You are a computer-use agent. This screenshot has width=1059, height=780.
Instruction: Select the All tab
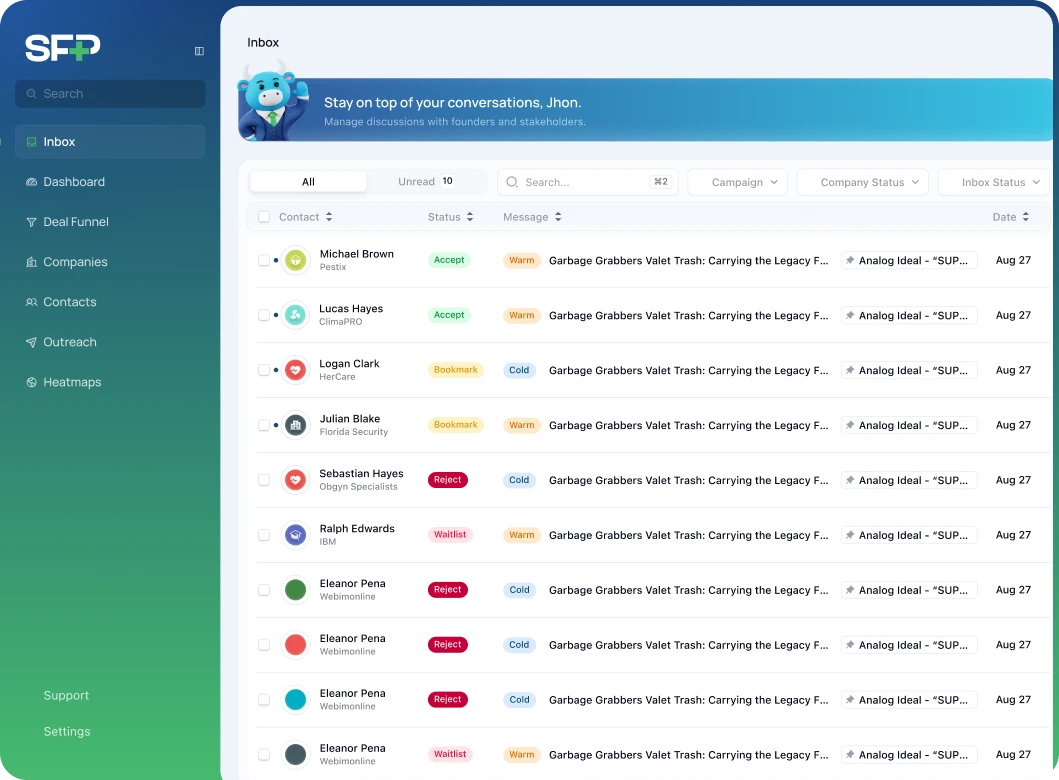point(308,182)
